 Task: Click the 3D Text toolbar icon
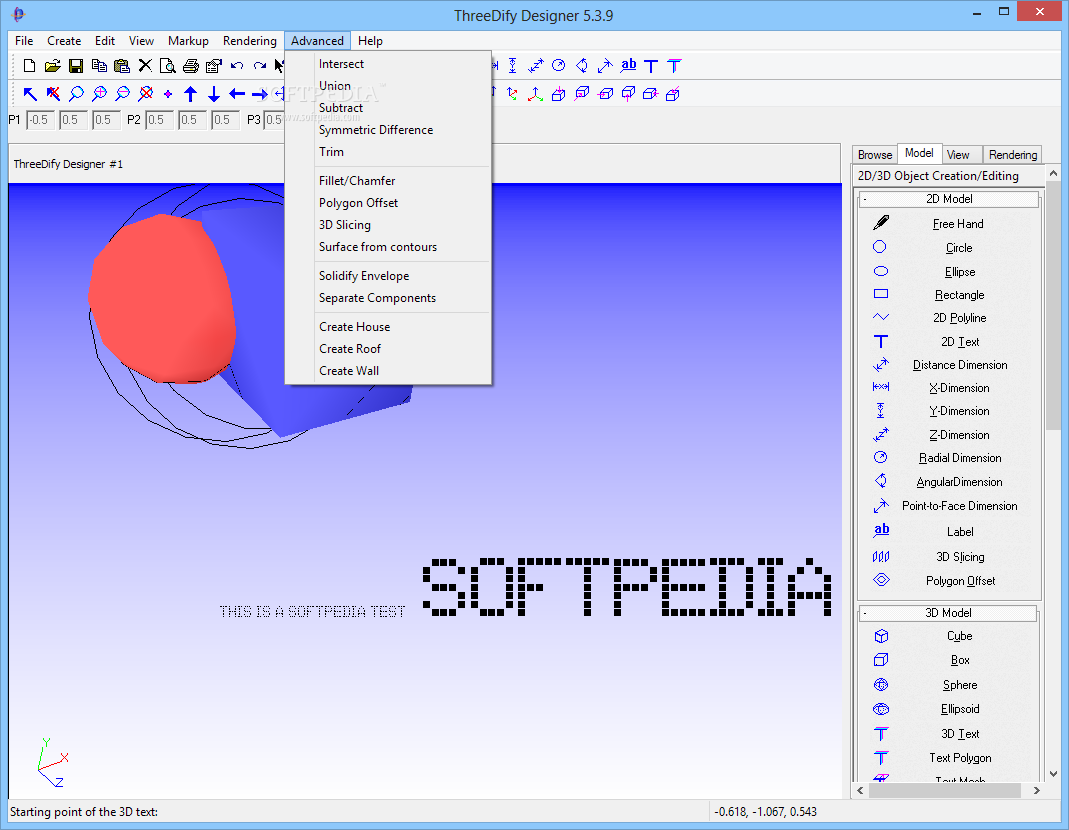point(674,65)
